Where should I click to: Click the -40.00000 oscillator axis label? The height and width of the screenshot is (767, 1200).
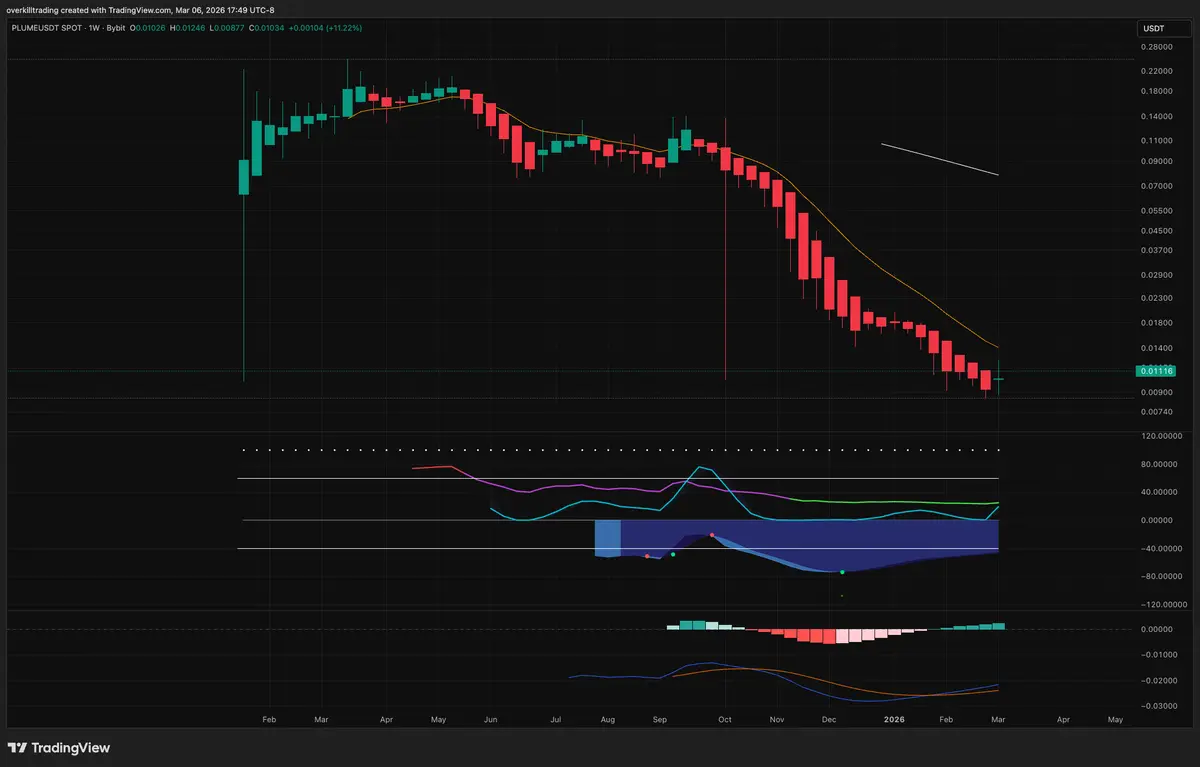(1160, 549)
